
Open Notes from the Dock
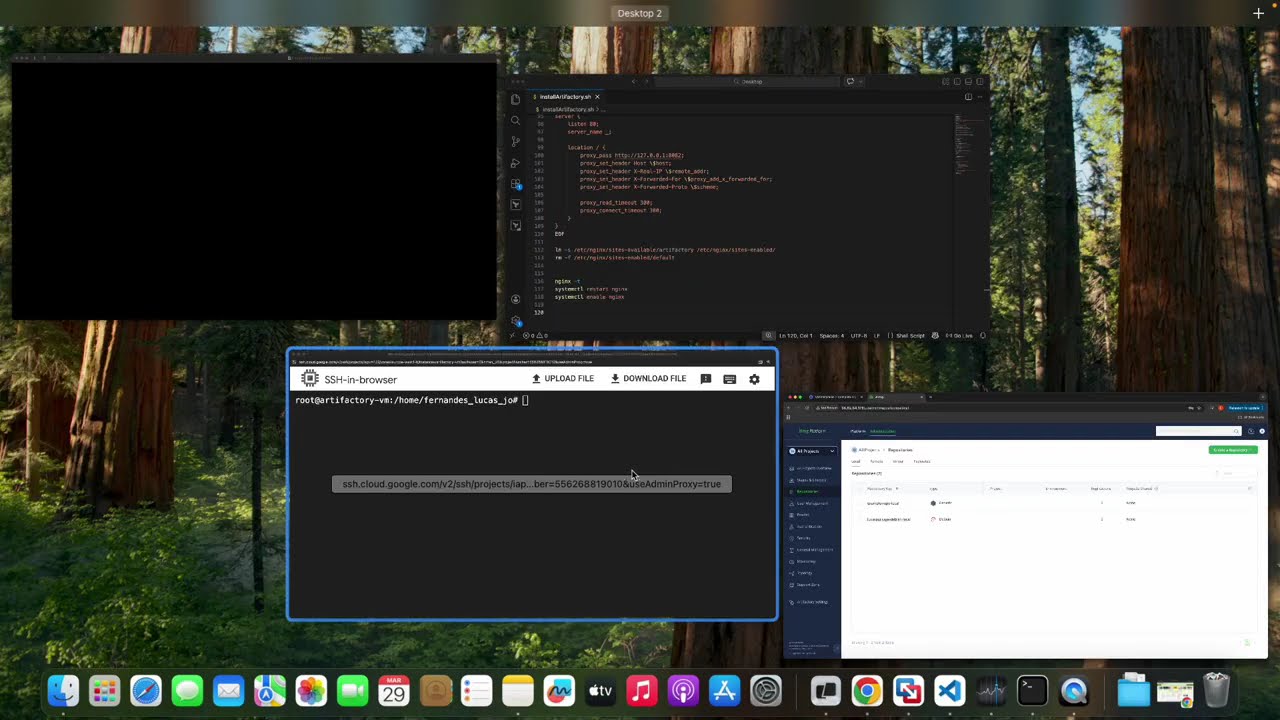[518, 691]
